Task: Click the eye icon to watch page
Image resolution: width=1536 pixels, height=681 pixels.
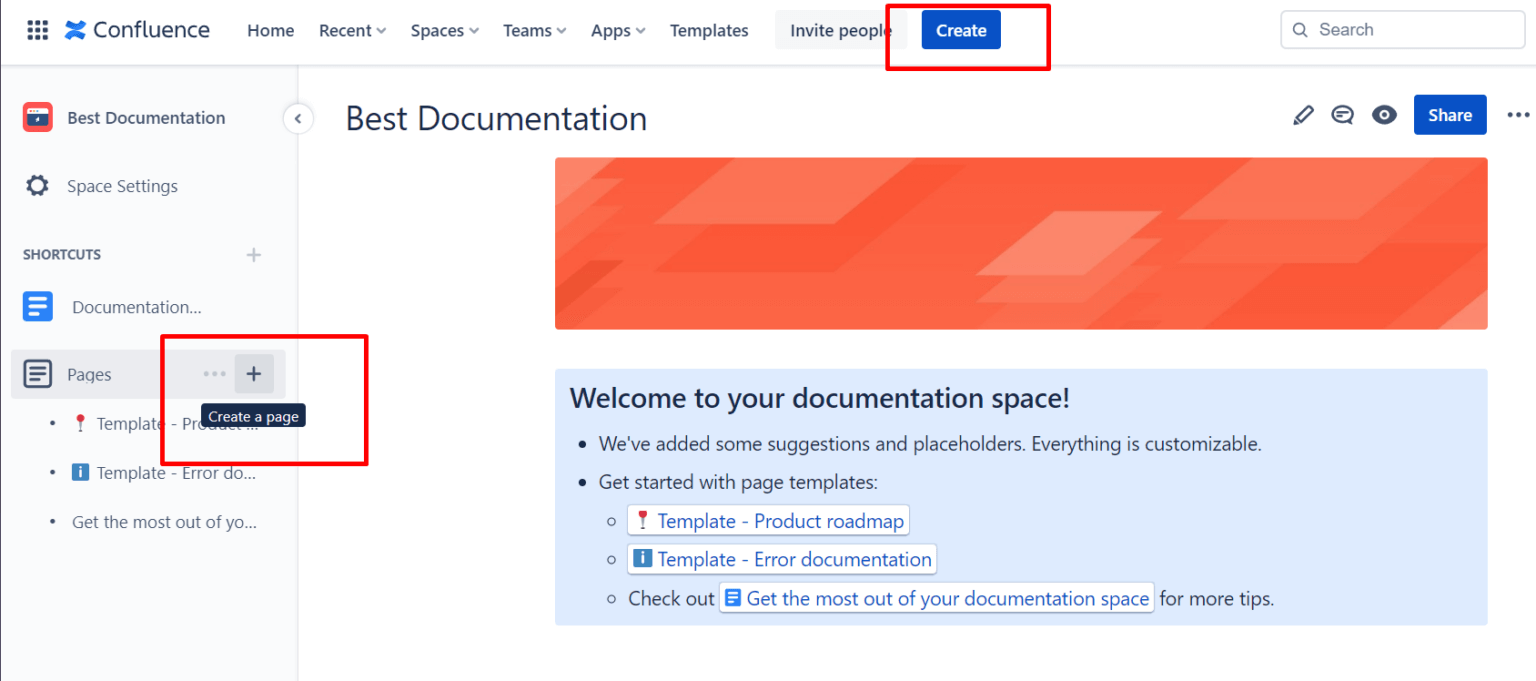Action: [1384, 114]
